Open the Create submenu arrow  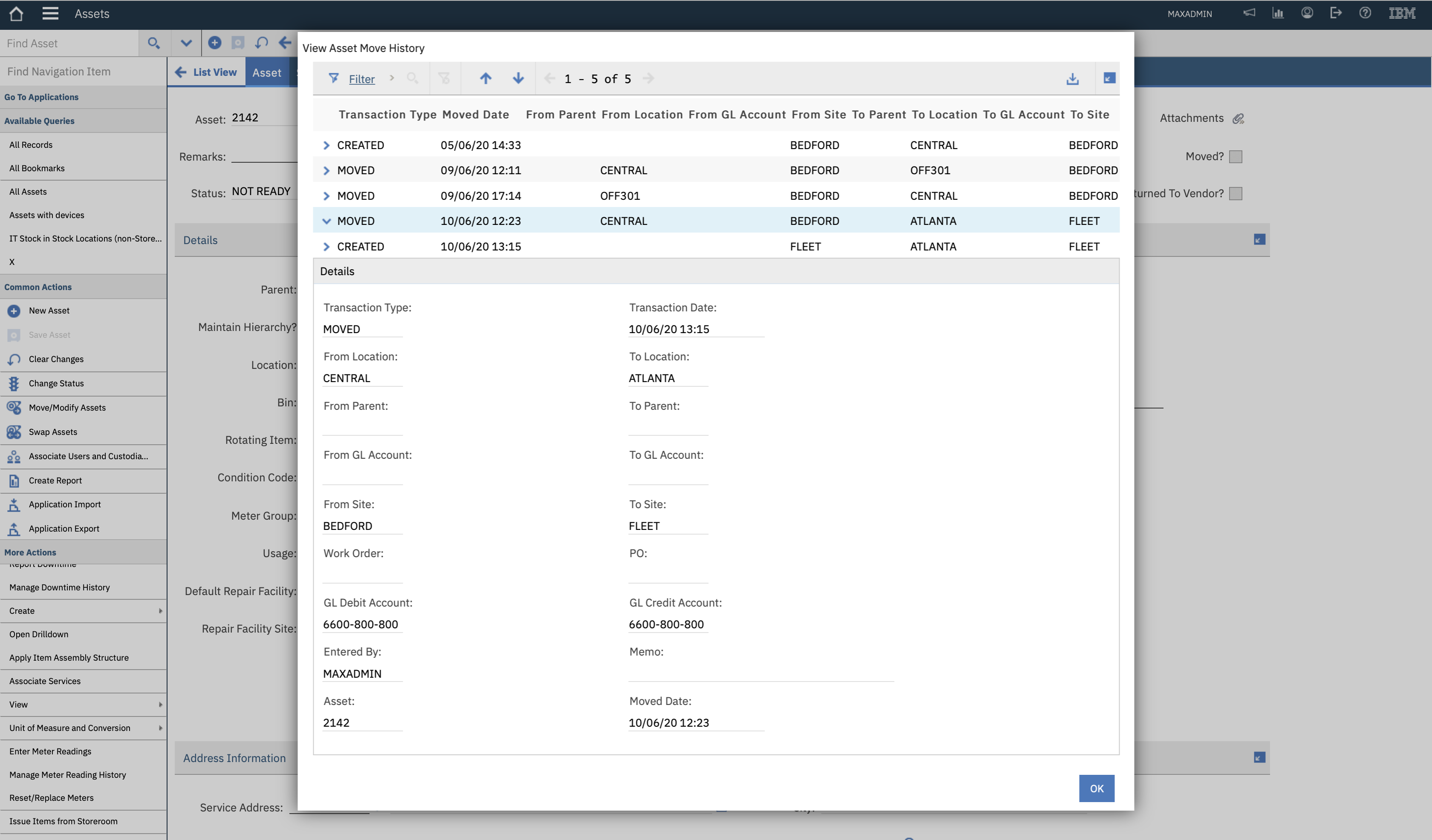click(x=160, y=610)
